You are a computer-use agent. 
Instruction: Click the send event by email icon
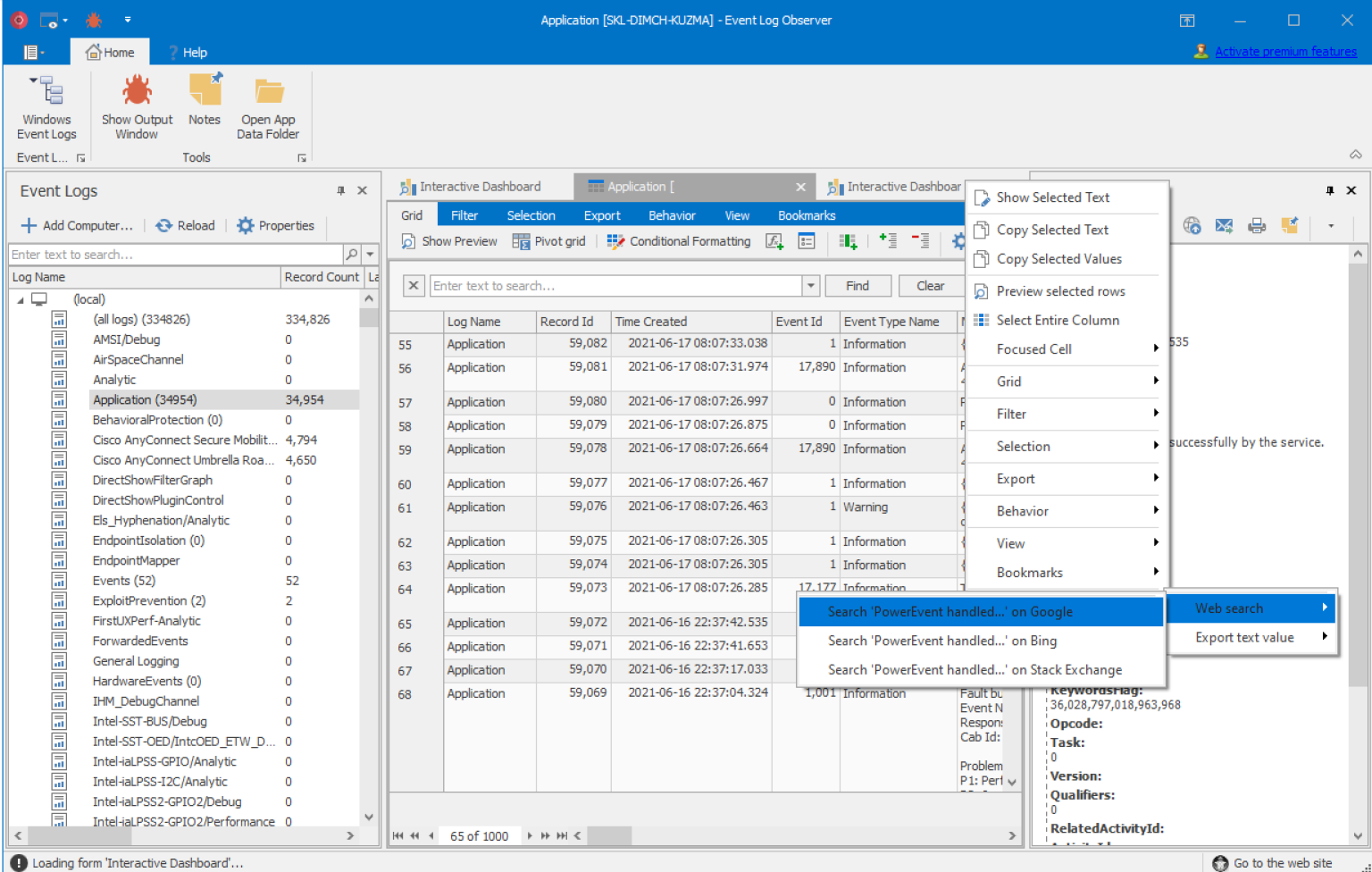click(1225, 225)
